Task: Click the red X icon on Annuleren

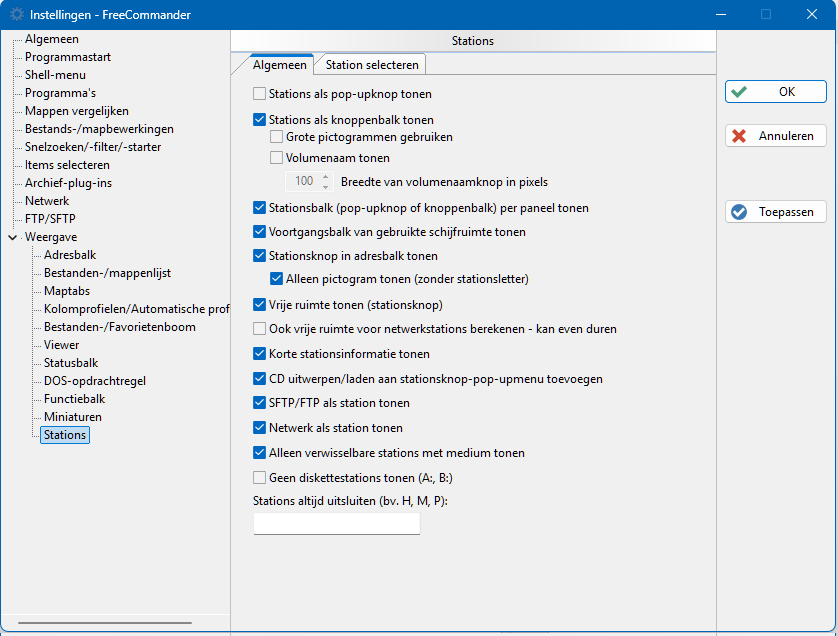Action: (739, 136)
